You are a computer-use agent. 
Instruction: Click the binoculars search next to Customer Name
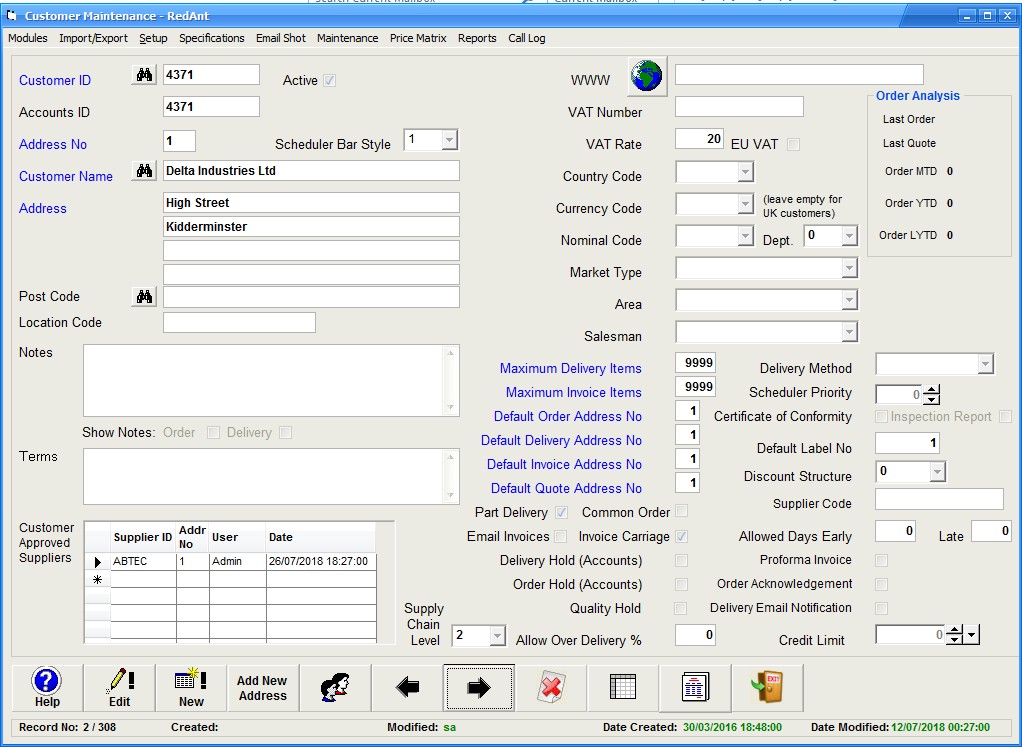point(144,171)
